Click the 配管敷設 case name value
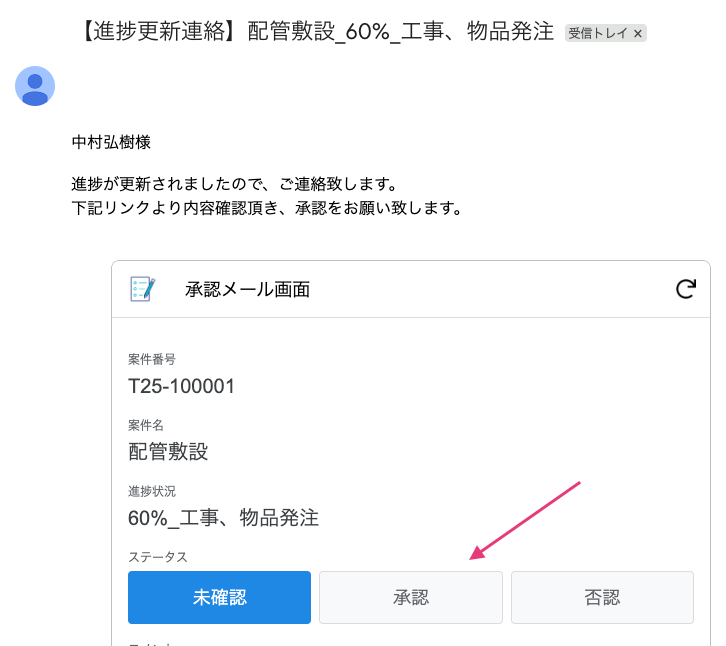726x646 pixels. click(x=168, y=452)
